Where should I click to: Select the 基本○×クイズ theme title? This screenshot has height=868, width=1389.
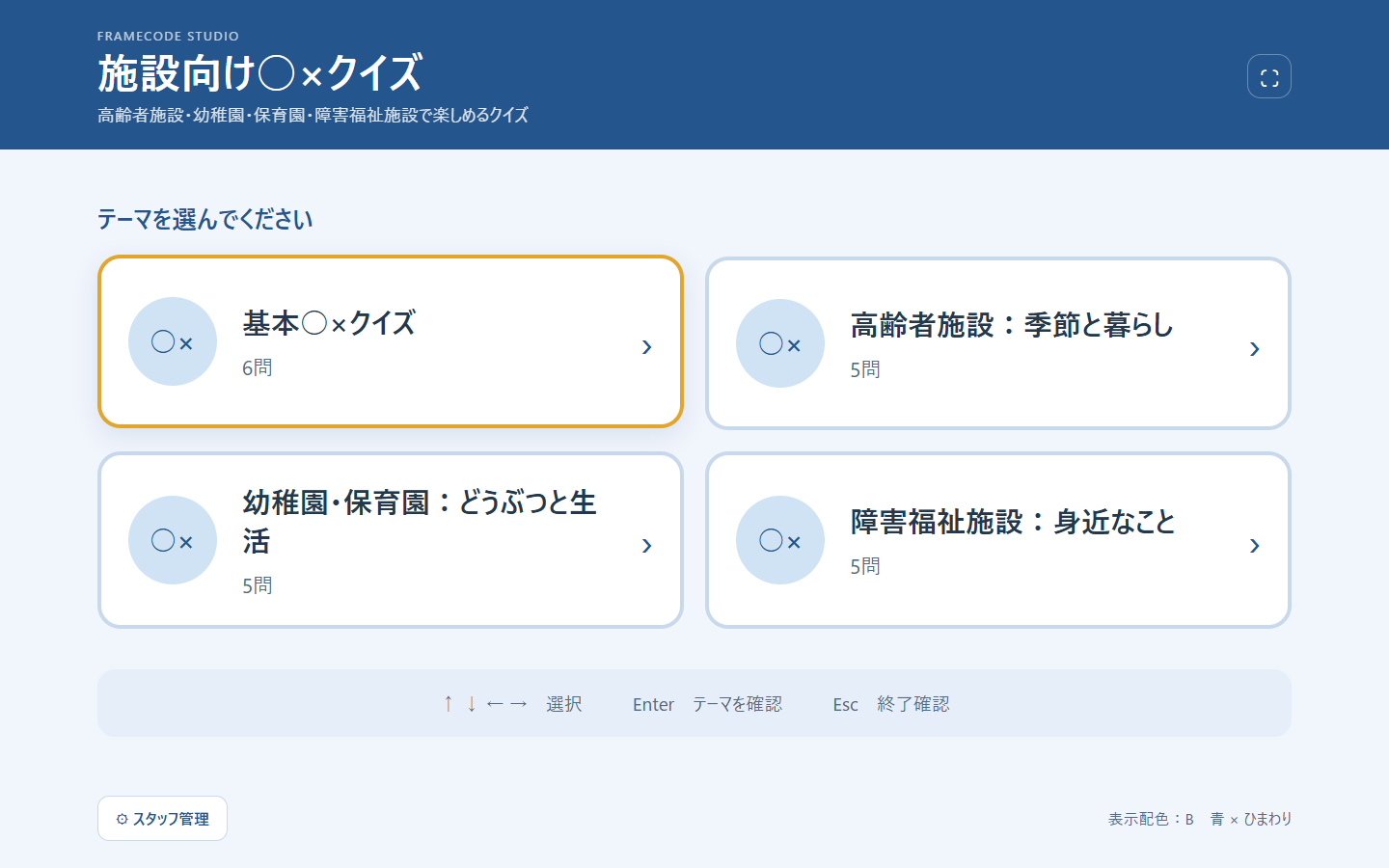pos(329,323)
